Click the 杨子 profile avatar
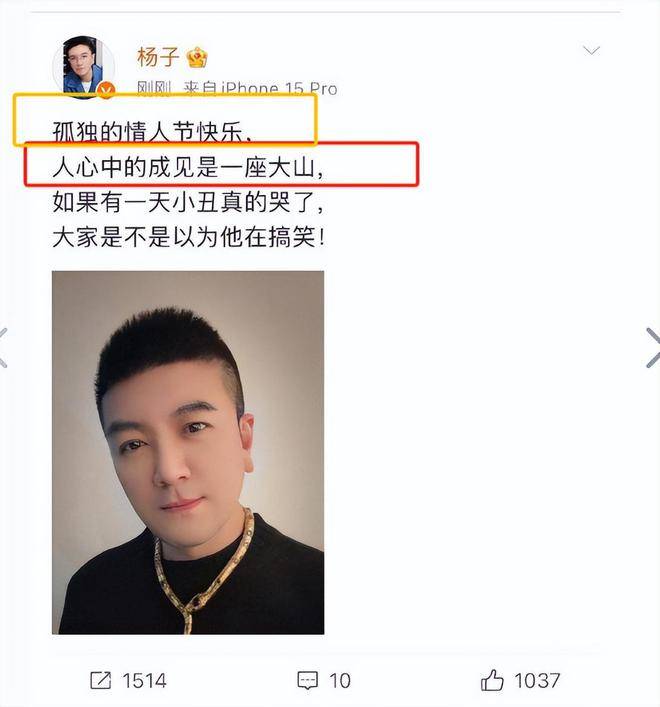The image size is (660, 707). coord(84,67)
